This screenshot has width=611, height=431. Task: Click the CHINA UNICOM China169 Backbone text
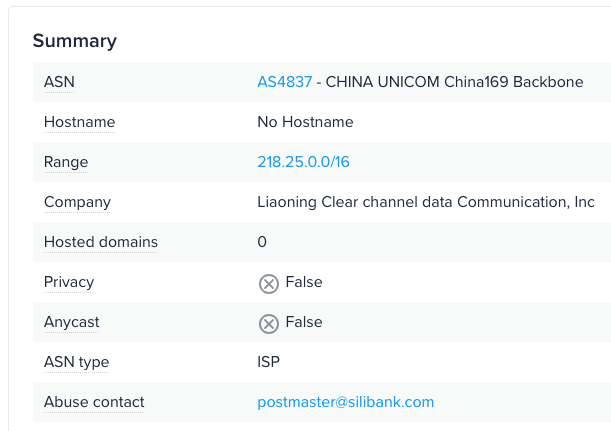pyautogui.click(x=454, y=82)
